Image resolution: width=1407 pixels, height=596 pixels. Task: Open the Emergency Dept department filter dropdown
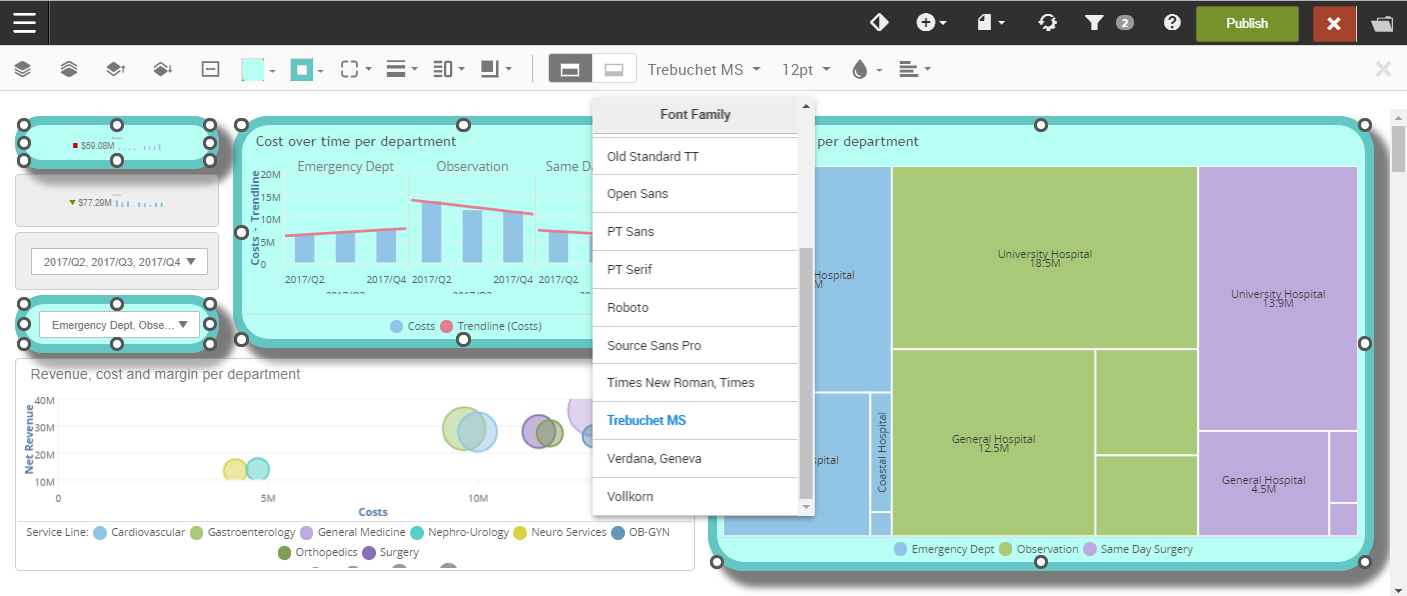119,325
